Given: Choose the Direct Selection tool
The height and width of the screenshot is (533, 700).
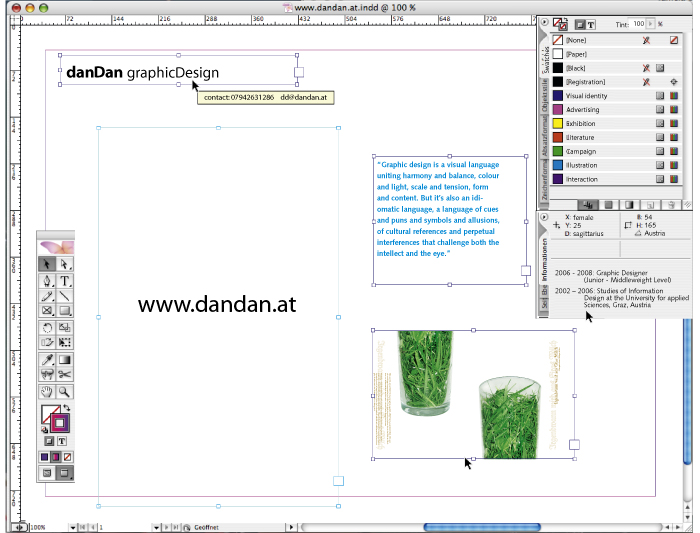Looking at the screenshot, I should 65,264.
